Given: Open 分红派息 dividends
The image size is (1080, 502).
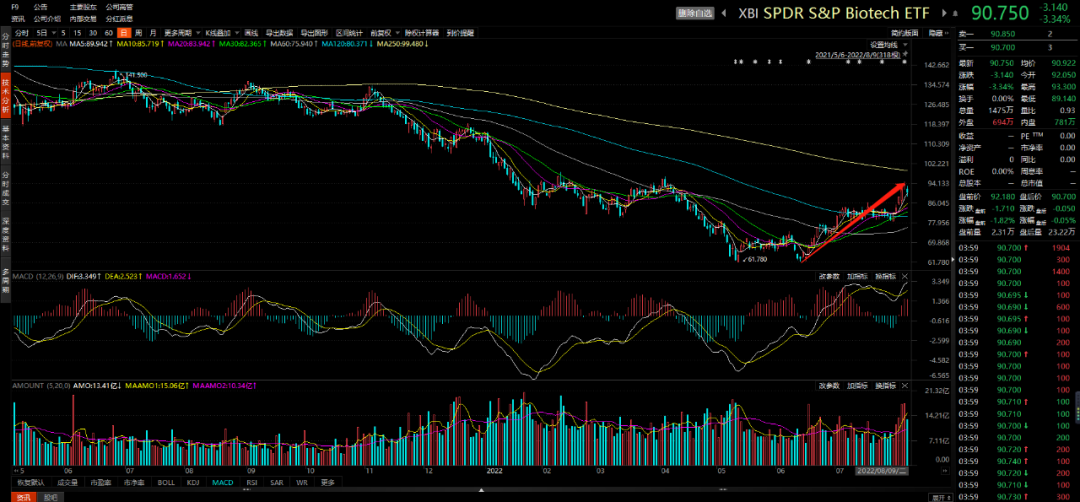Looking at the screenshot, I should click(x=119, y=19).
